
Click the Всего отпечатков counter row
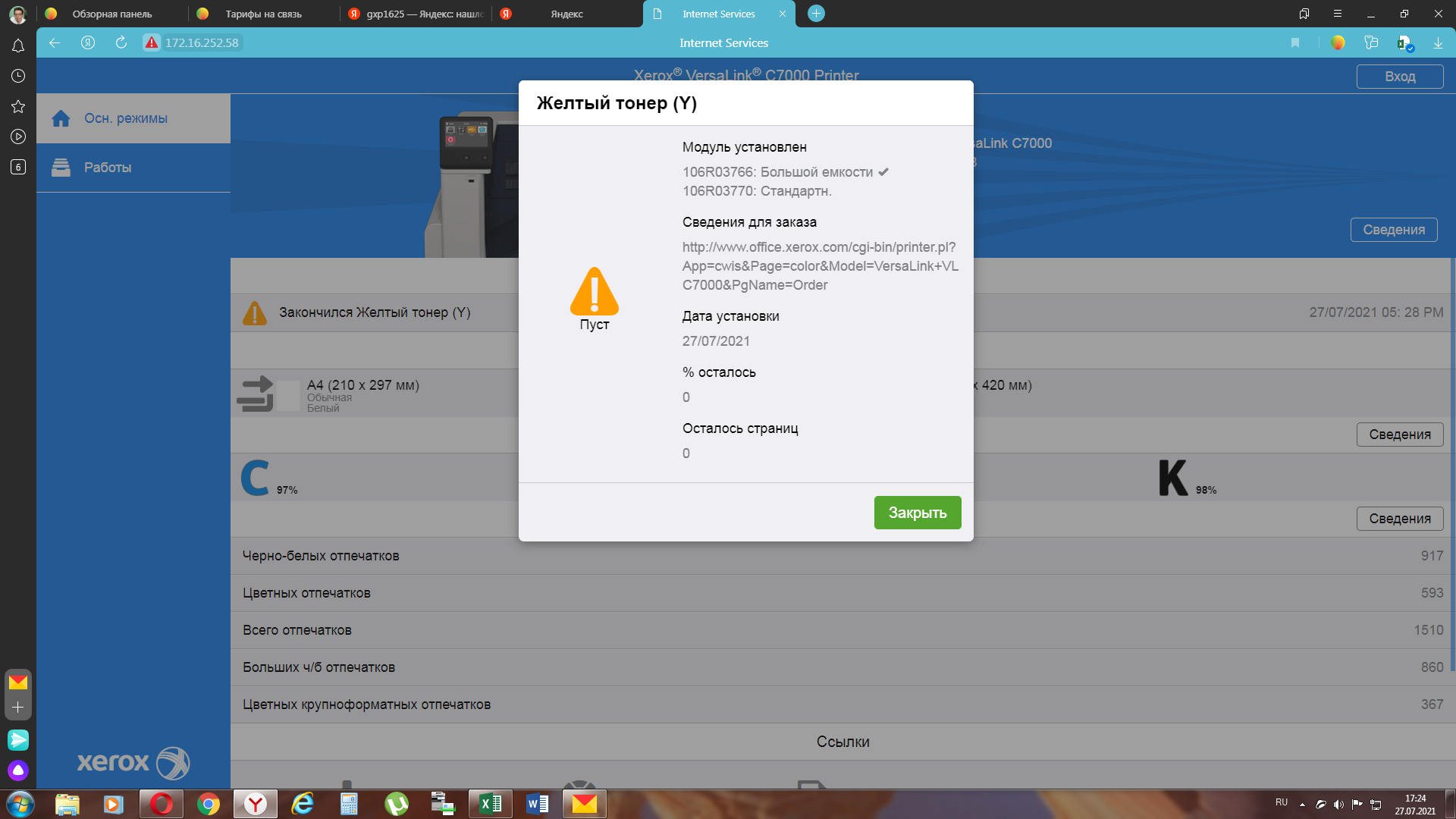point(843,630)
